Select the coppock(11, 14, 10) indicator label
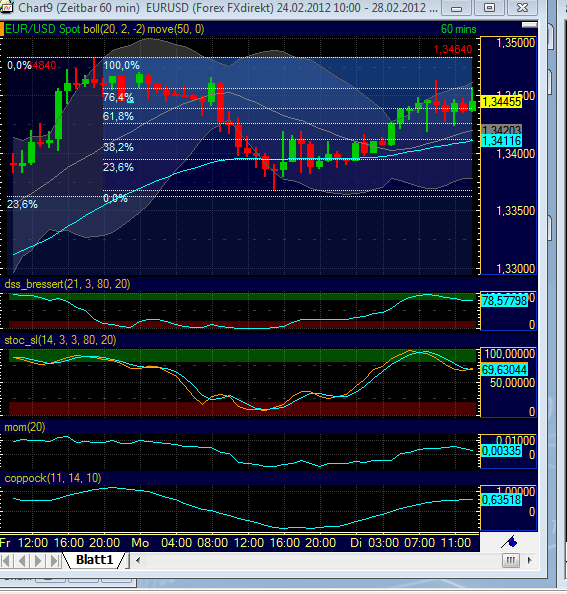567x594 pixels. coord(53,478)
